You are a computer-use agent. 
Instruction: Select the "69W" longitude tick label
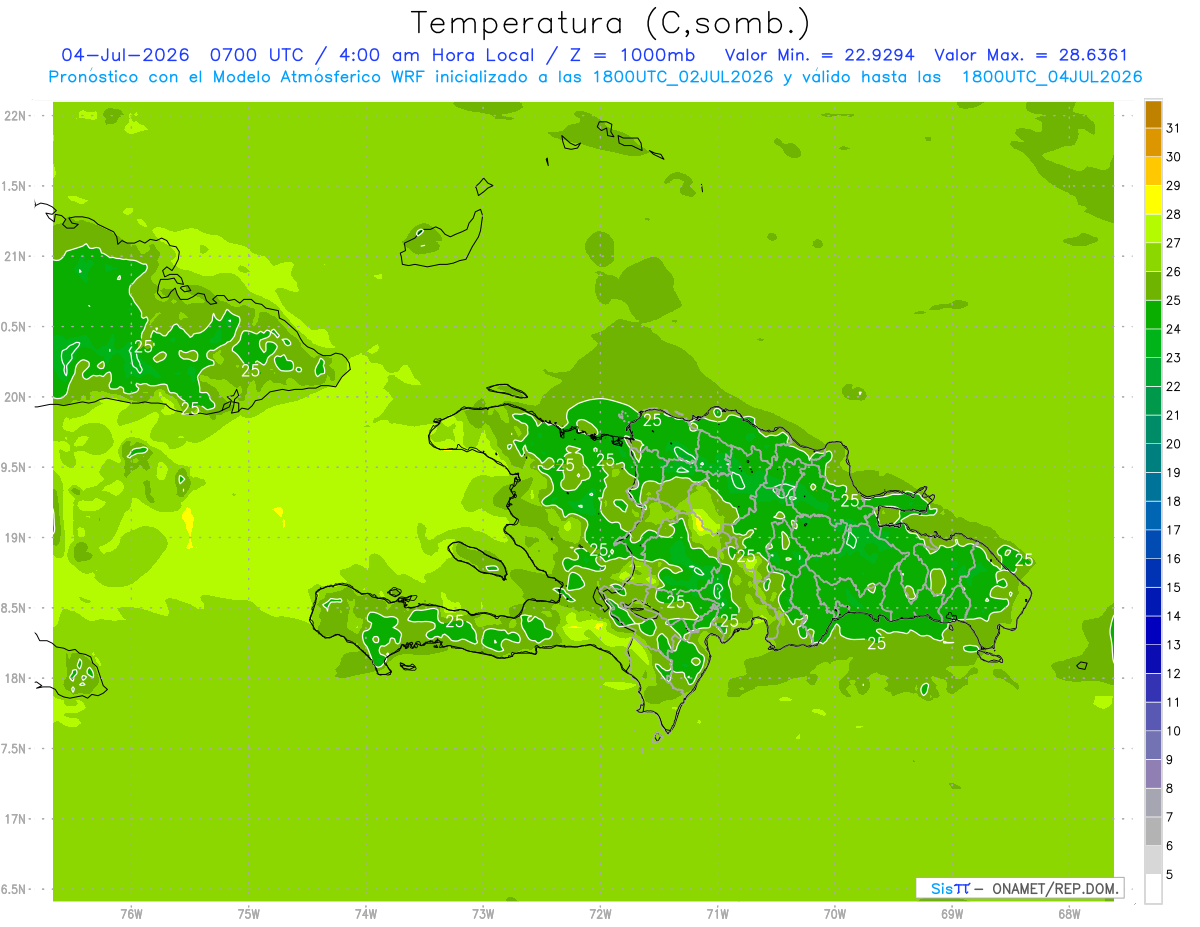point(952,914)
